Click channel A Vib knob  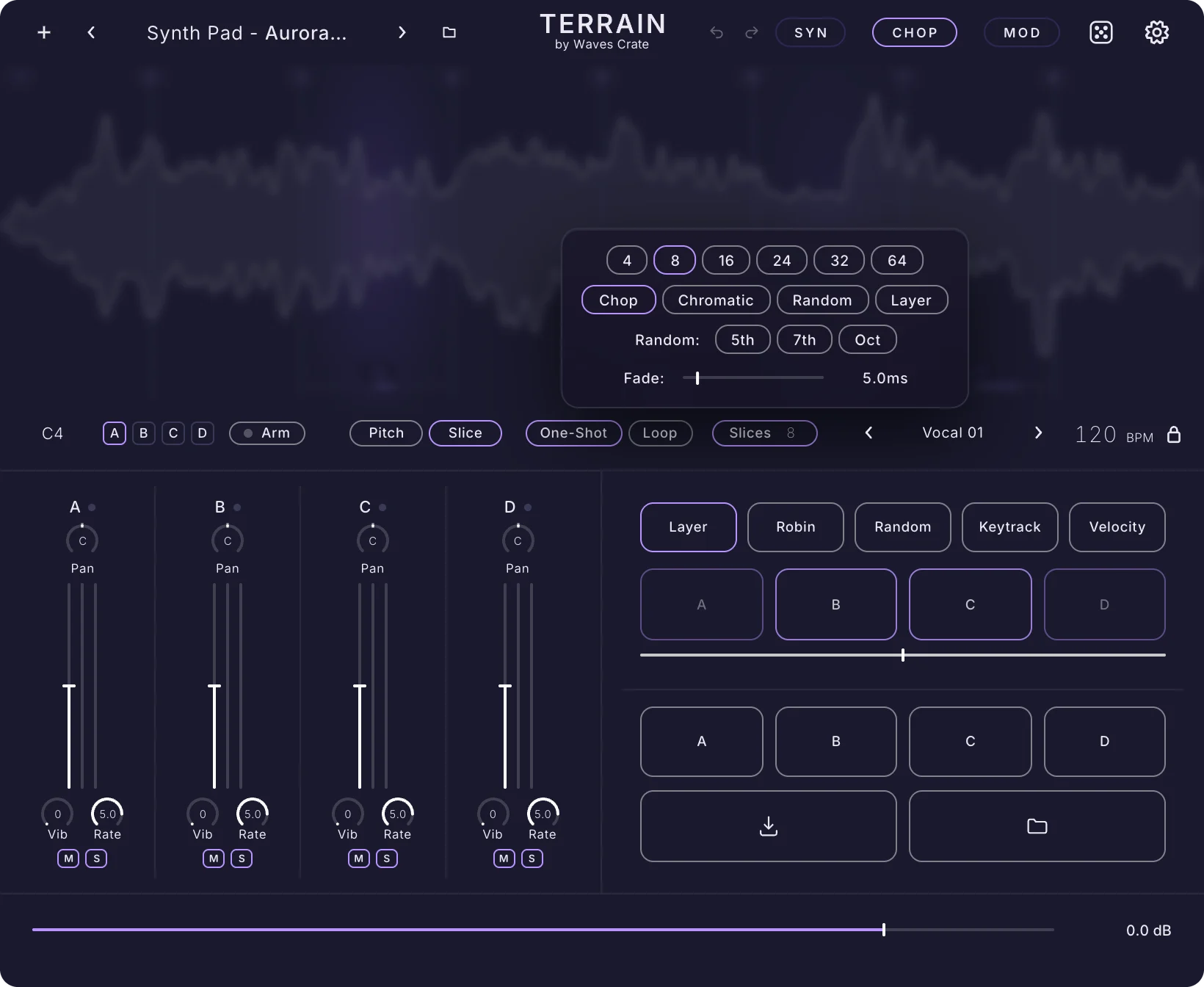[57, 814]
